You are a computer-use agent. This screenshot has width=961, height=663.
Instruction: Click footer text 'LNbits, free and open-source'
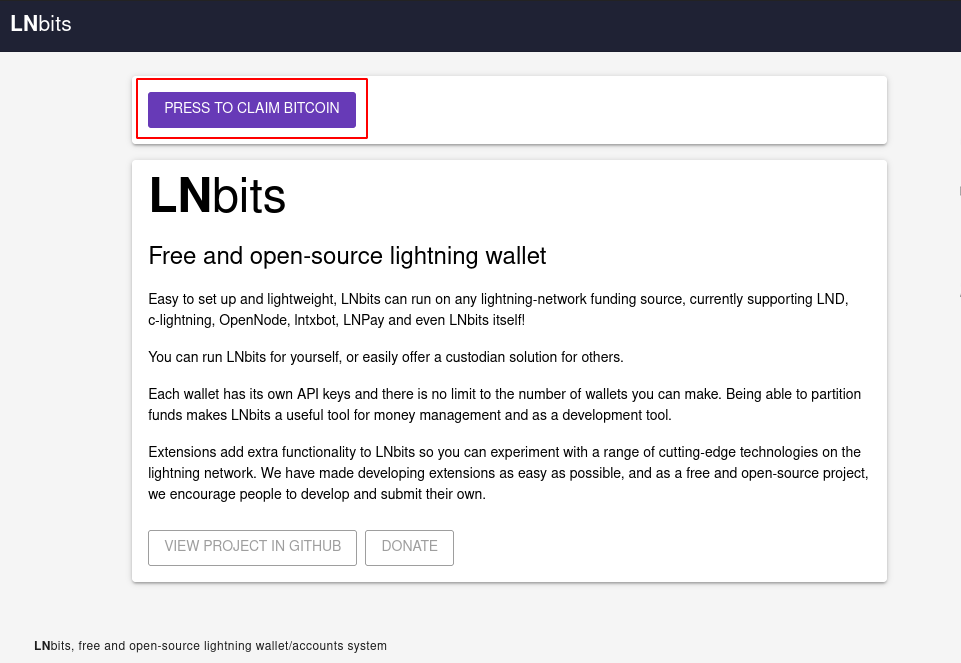tap(210, 646)
